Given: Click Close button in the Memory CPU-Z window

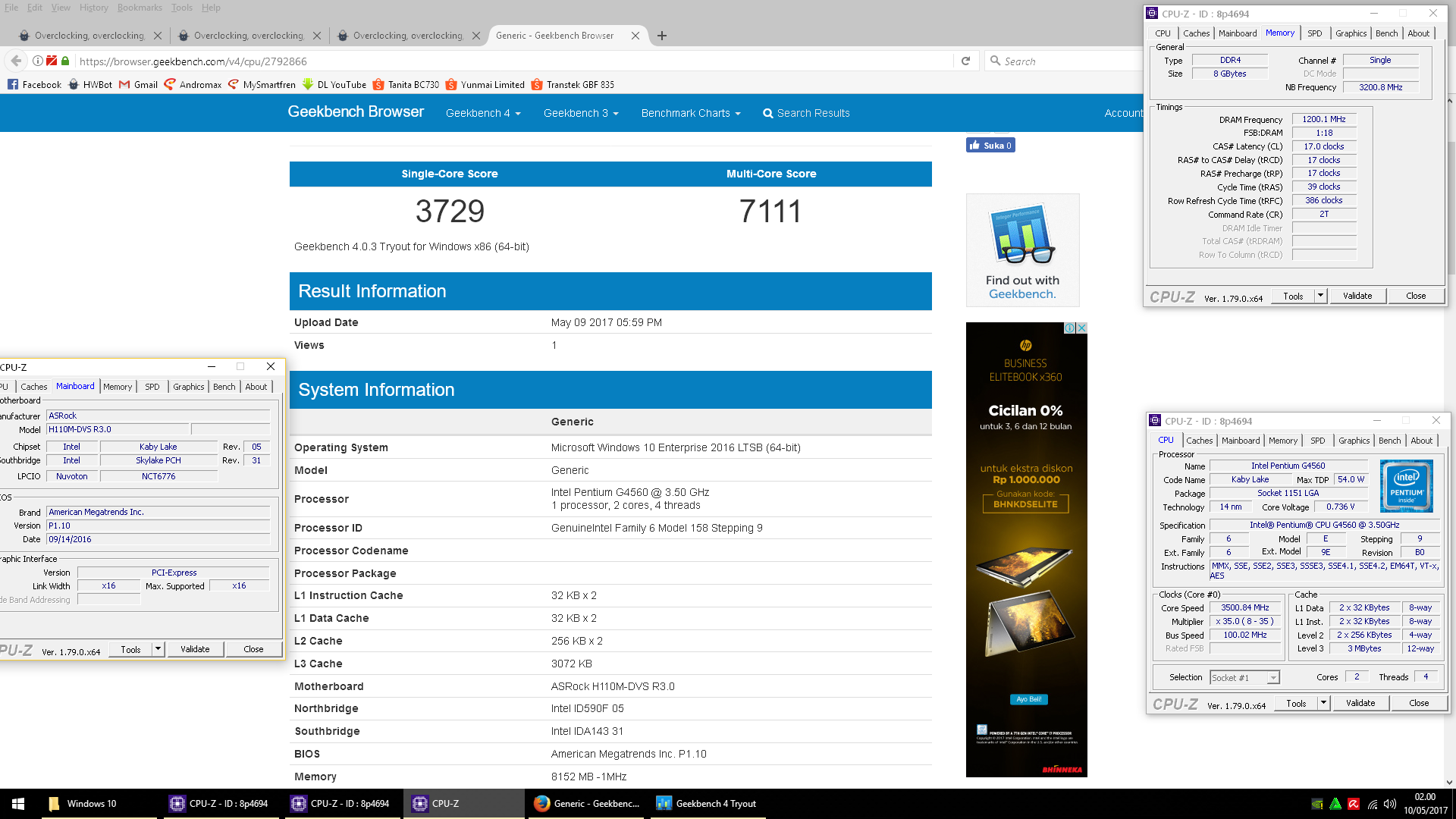Looking at the screenshot, I should [1416, 296].
